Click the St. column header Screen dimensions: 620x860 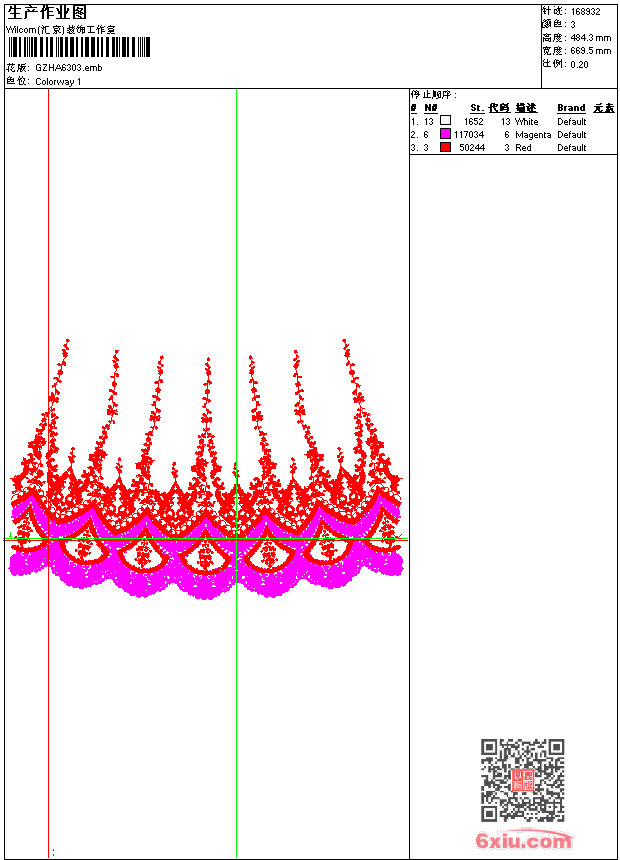coord(477,108)
